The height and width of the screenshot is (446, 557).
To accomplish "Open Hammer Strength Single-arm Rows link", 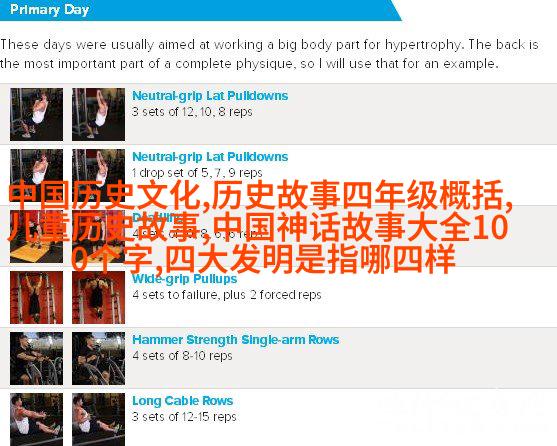I will point(236,340).
